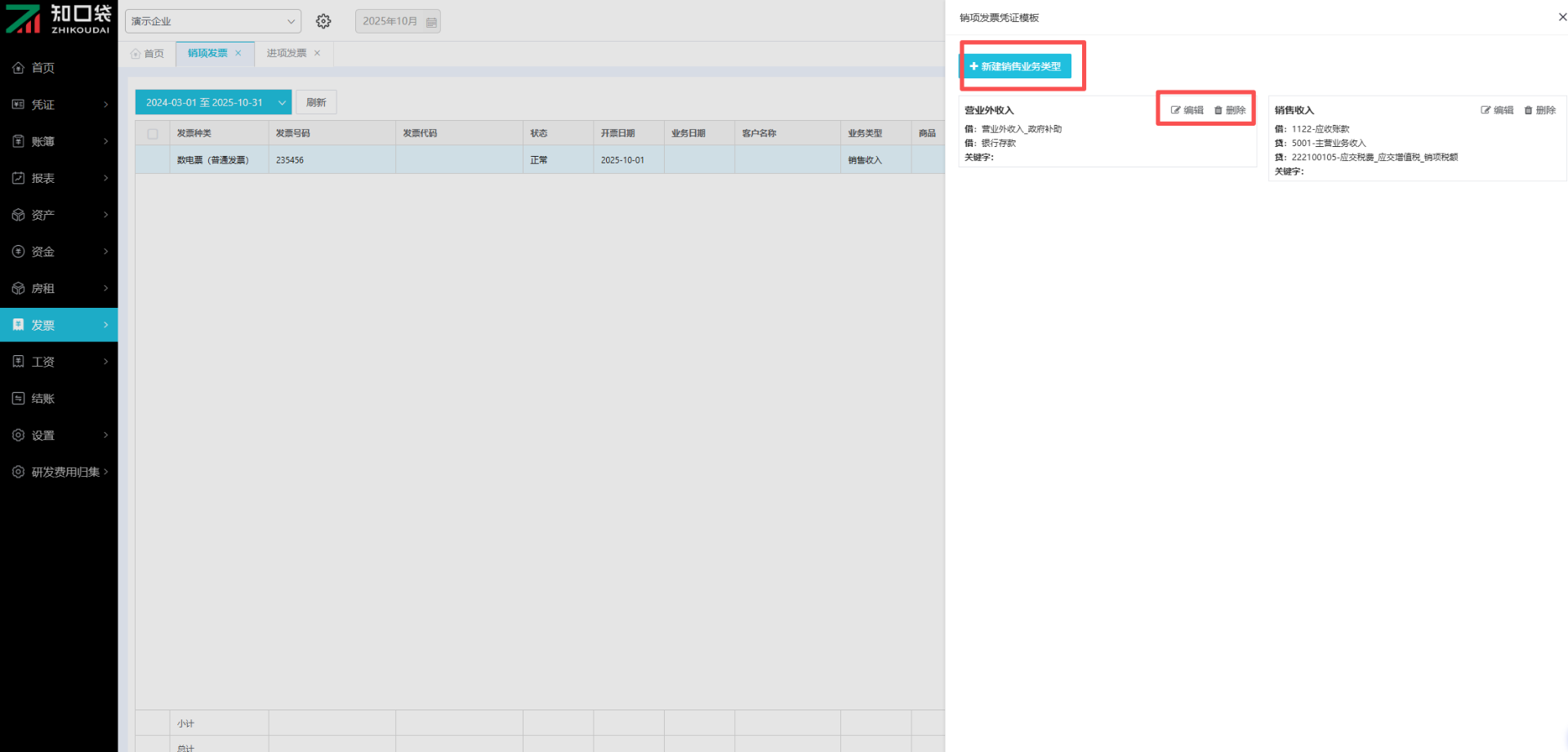Click 编辑 icon for 营业外收入 template

click(1176, 110)
